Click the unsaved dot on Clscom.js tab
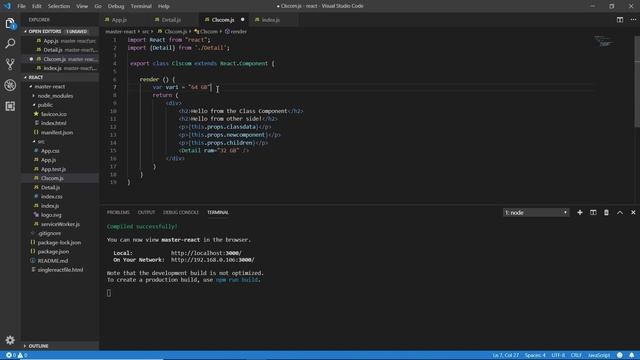The width and height of the screenshot is (640, 360). (242, 20)
